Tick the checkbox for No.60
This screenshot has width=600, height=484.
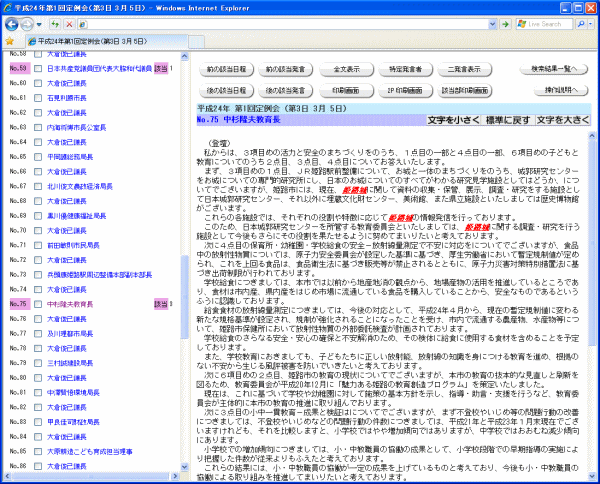(38, 83)
